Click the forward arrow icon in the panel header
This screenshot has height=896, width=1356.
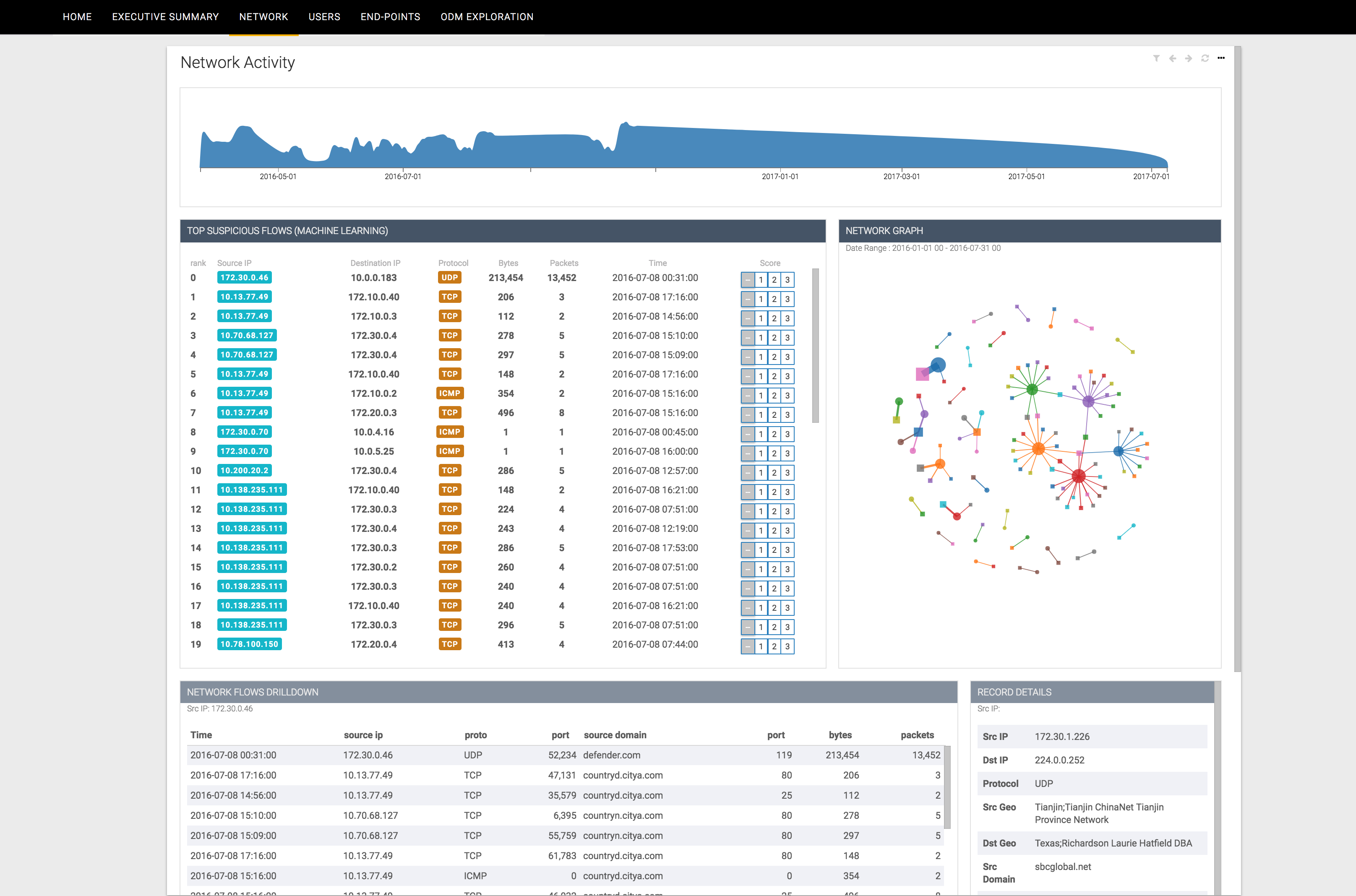(1189, 58)
